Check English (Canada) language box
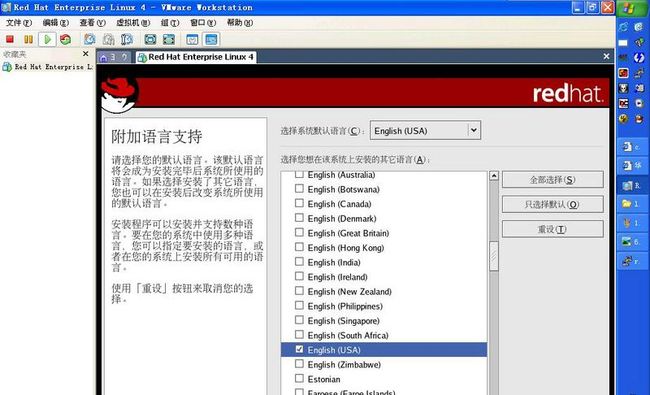 299,203
